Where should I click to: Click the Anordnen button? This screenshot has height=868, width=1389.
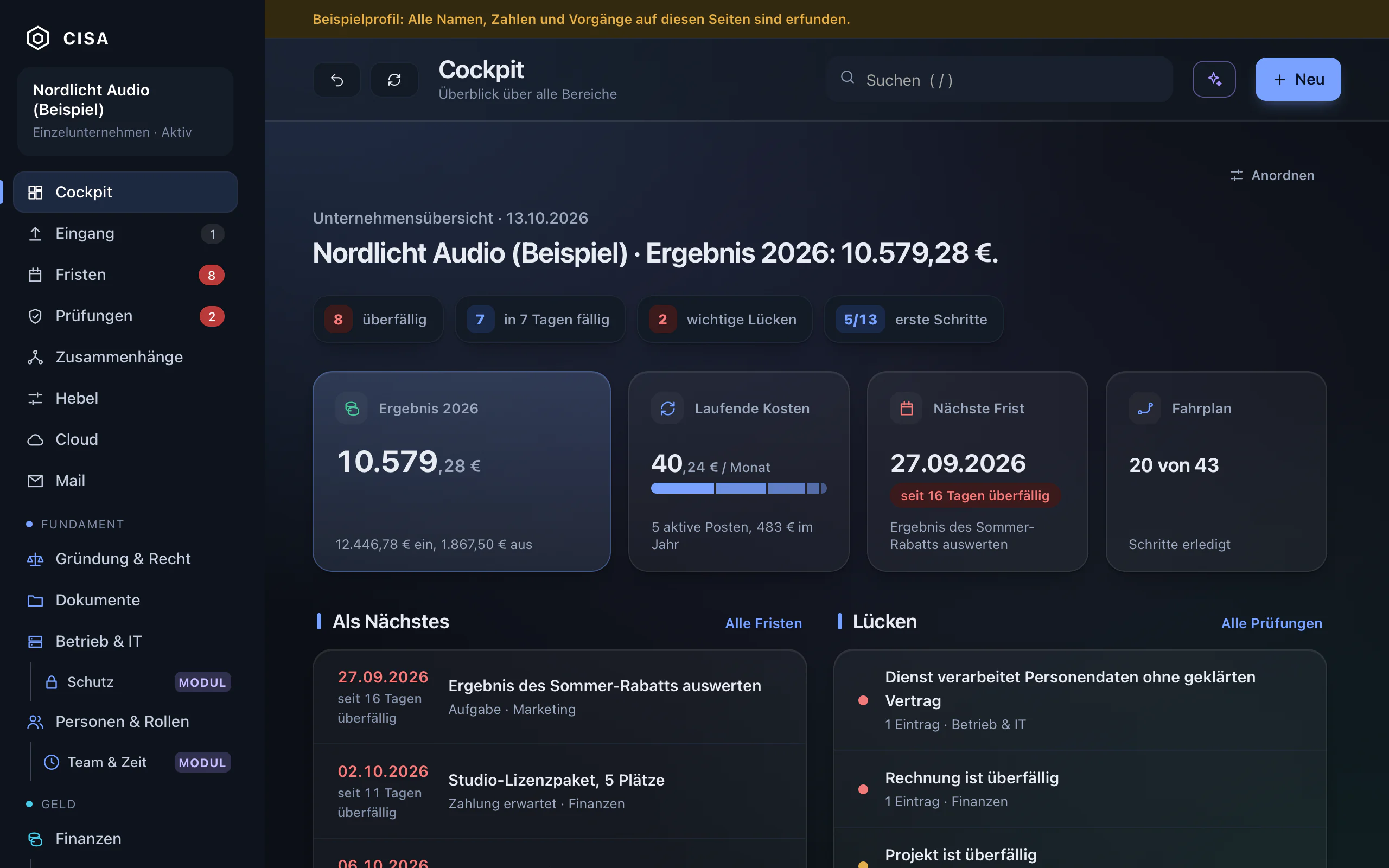[1272, 175]
